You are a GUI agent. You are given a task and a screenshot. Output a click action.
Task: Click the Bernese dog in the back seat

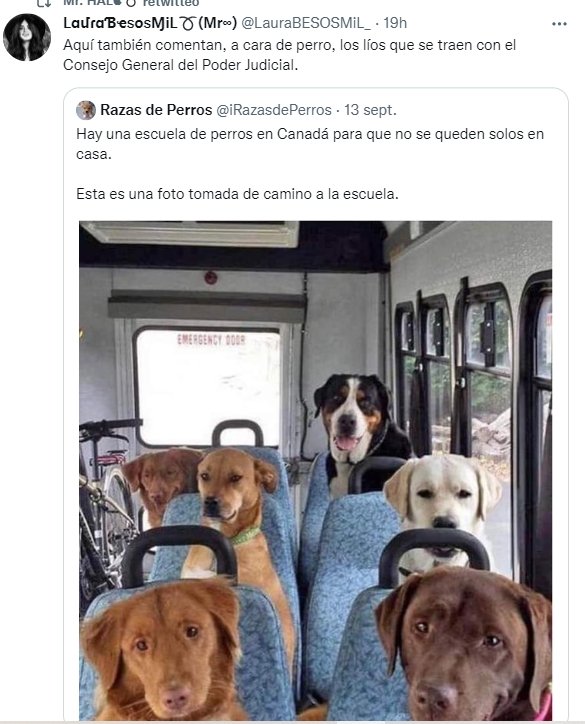(x=359, y=425)
